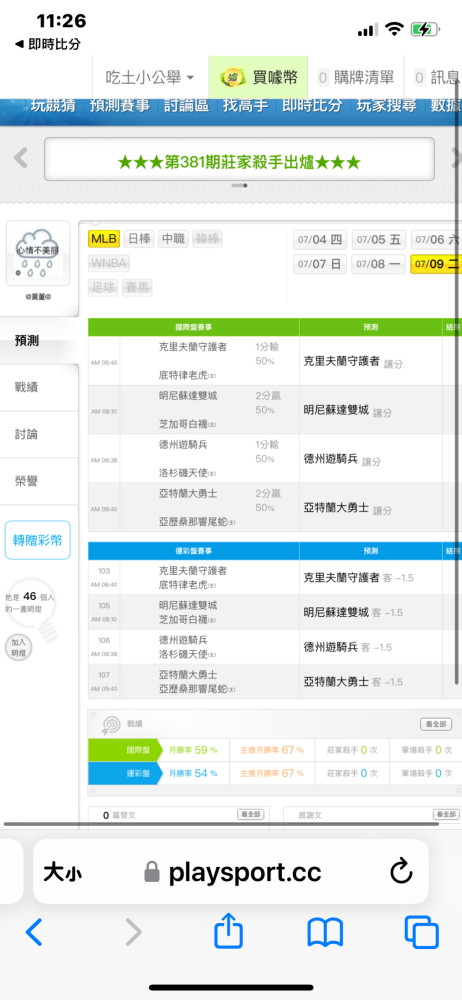This screenshot has height=1000, width=462.
Task: Return to the 即時比分 app
Action: coord(47,44)
